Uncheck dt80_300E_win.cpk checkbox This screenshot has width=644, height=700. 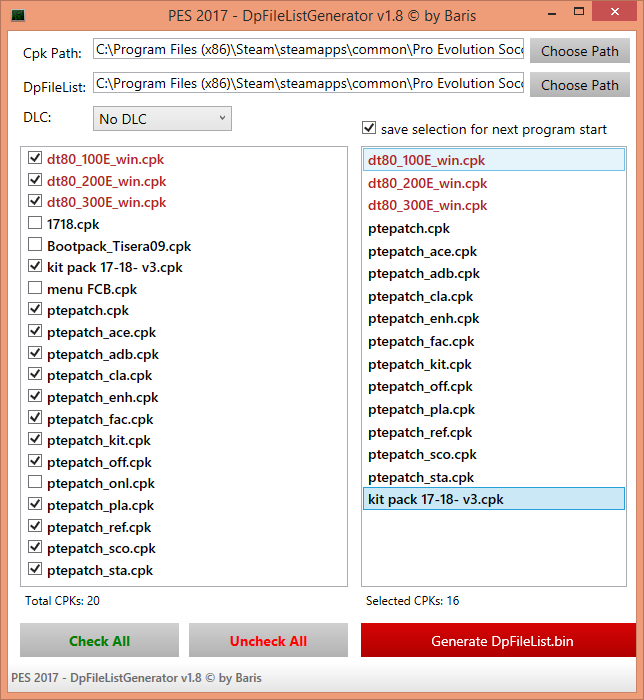pos(35,201)
